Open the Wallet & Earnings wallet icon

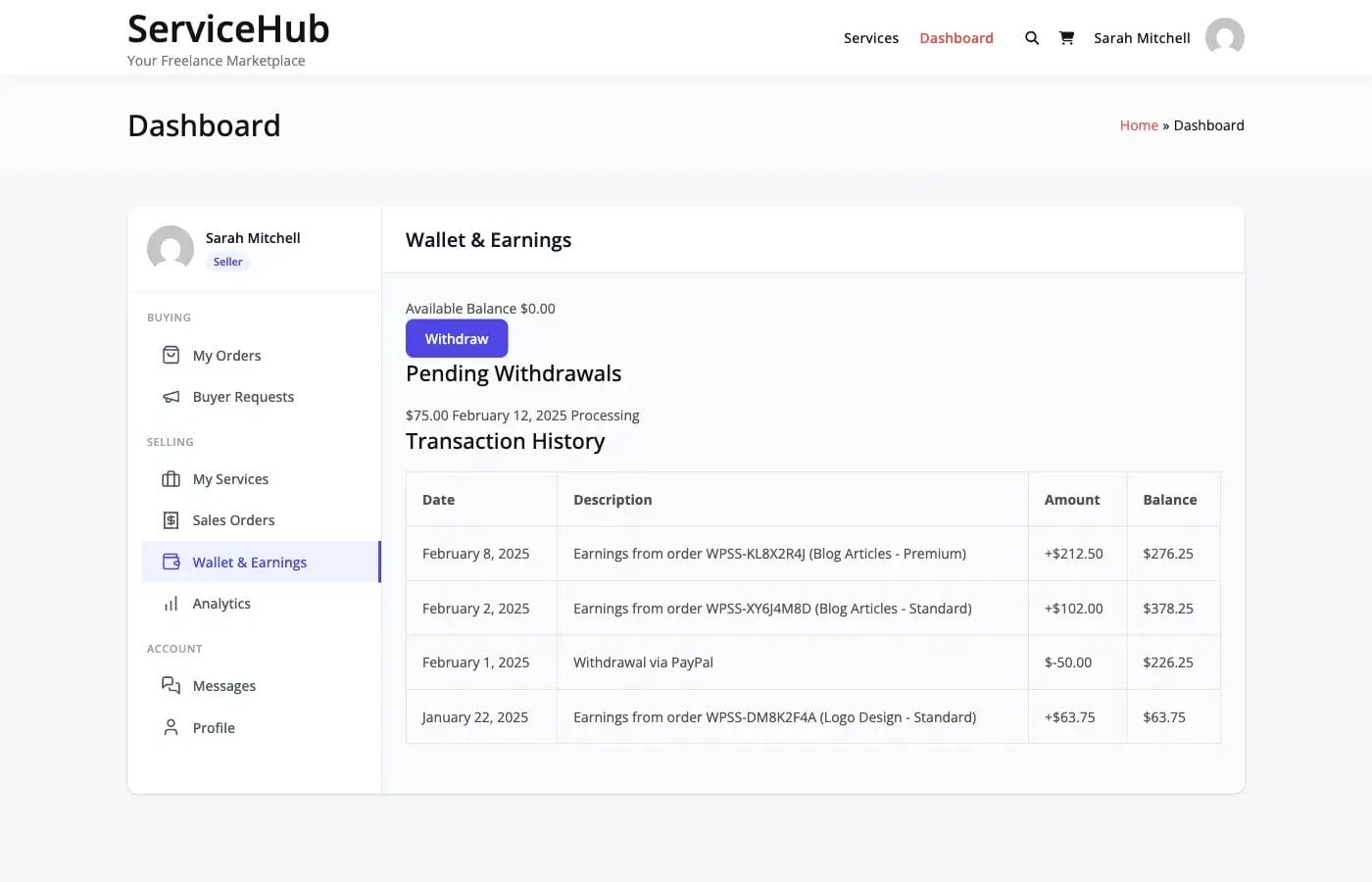coord(171,561)
